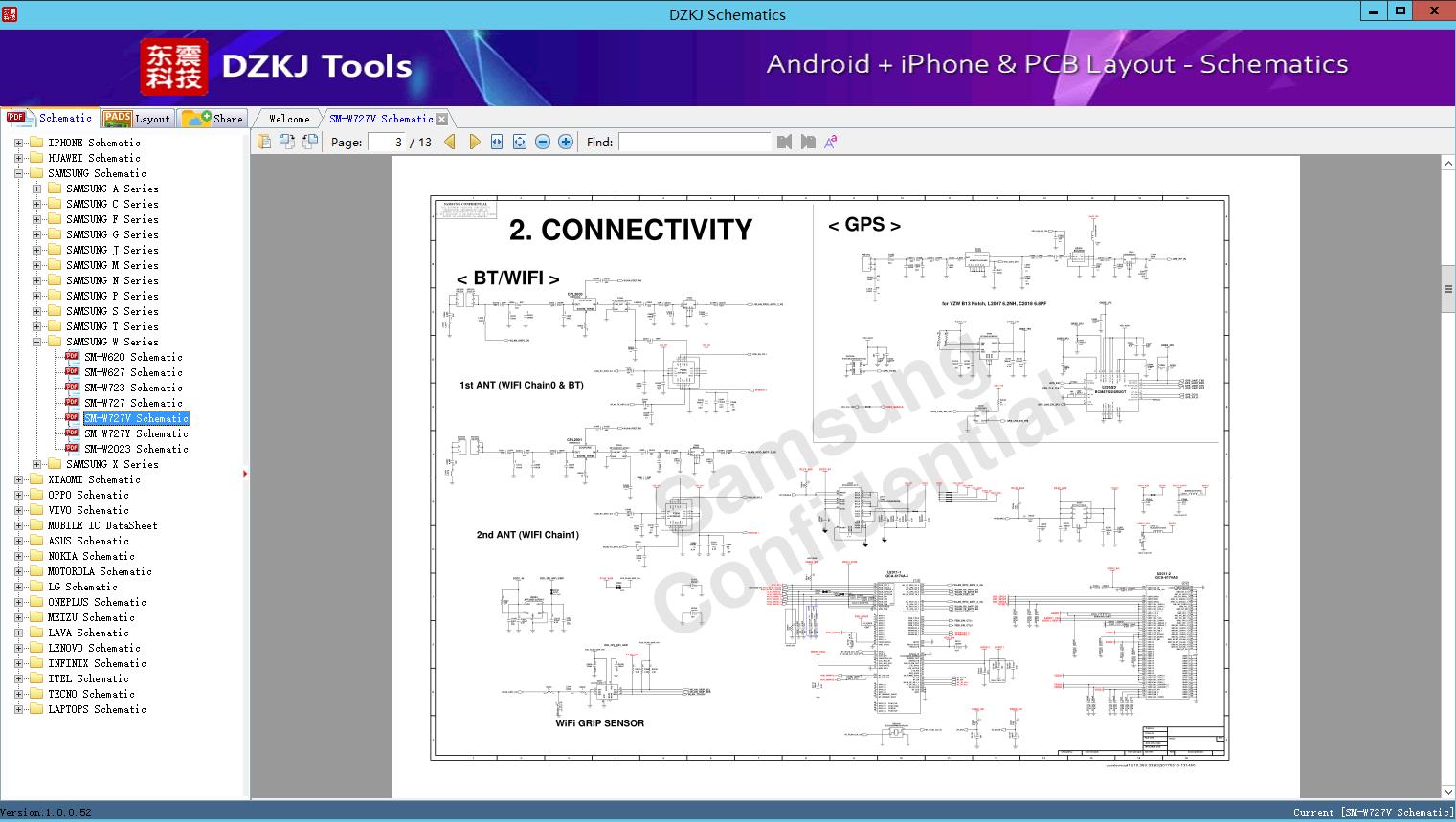Open the SM-W627 Schematic PDF icon
The width and height of the screenshot is (1456, 822).
[x=72, y=372]
